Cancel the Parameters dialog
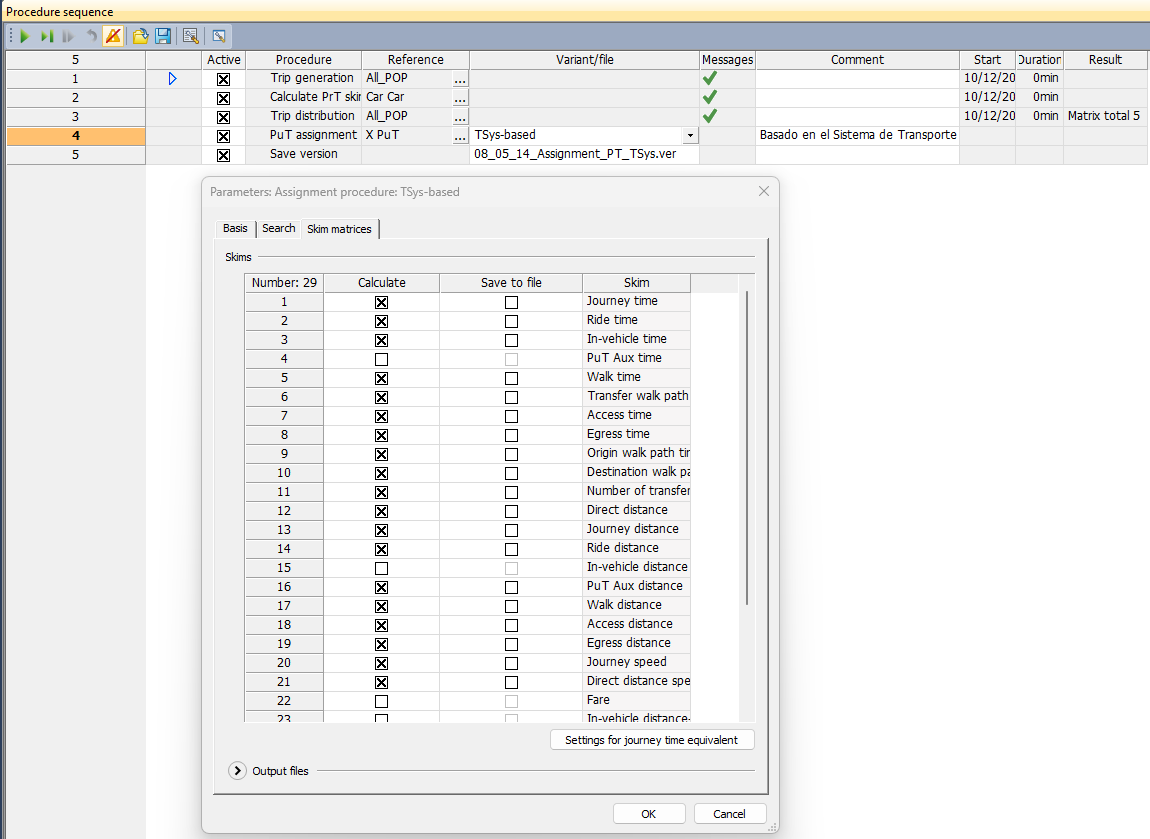Screen dimensions: 1150x839 pyautogui.click(x=729, y=813)
